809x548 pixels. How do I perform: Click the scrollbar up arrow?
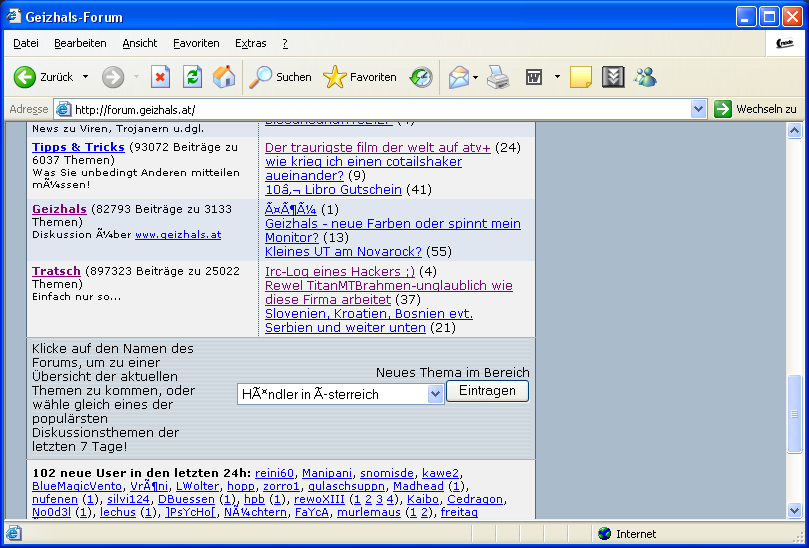[795, 130]
